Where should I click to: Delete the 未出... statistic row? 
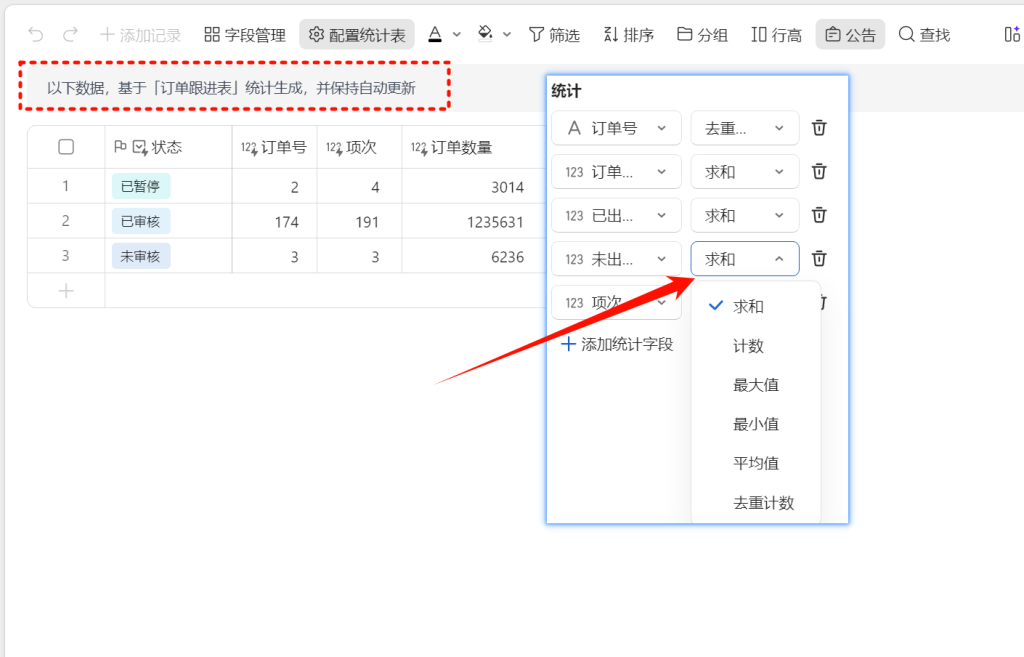(819, 259)
